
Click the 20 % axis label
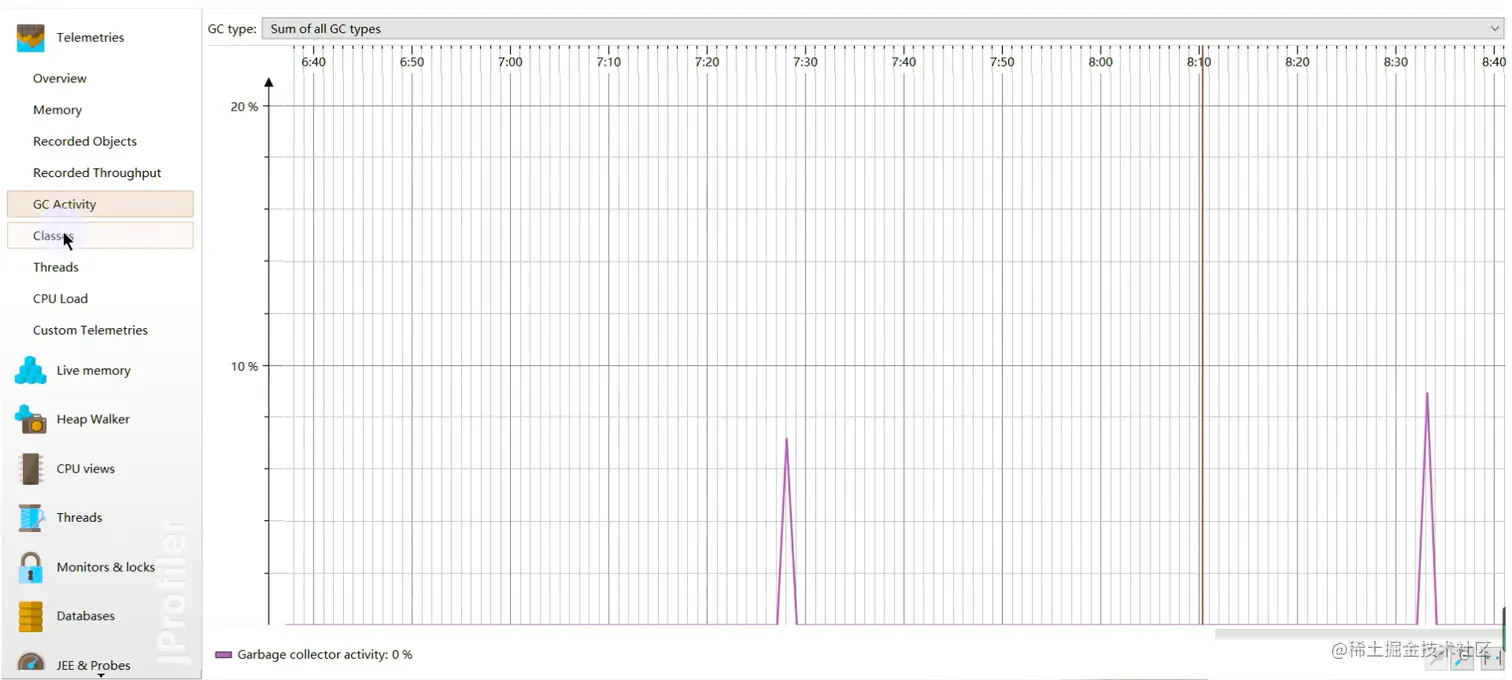244,106
